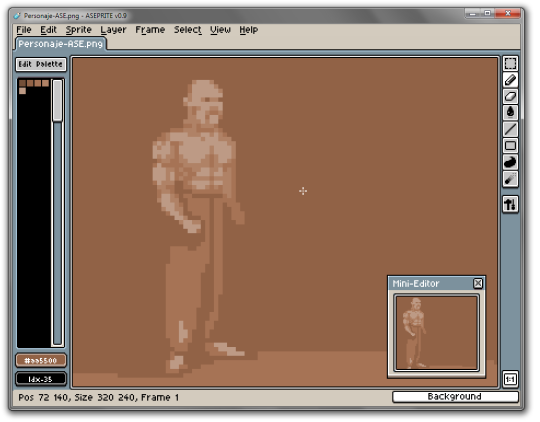Pick the first darkest brown palette swatch
The height and width of the screenshot is (422, 540).
(x=22, y=83)
